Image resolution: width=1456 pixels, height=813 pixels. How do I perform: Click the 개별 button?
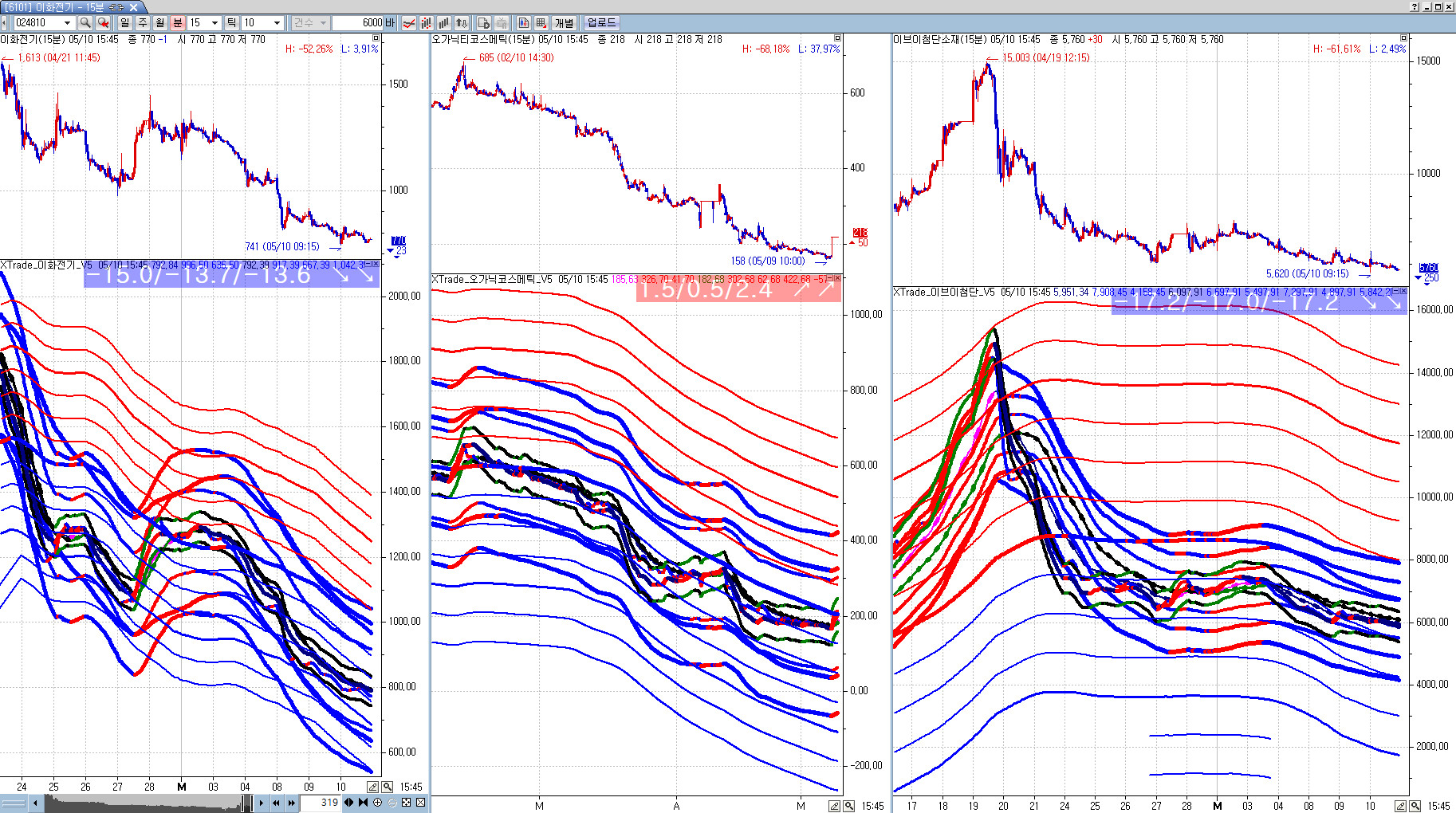point(565,23)
